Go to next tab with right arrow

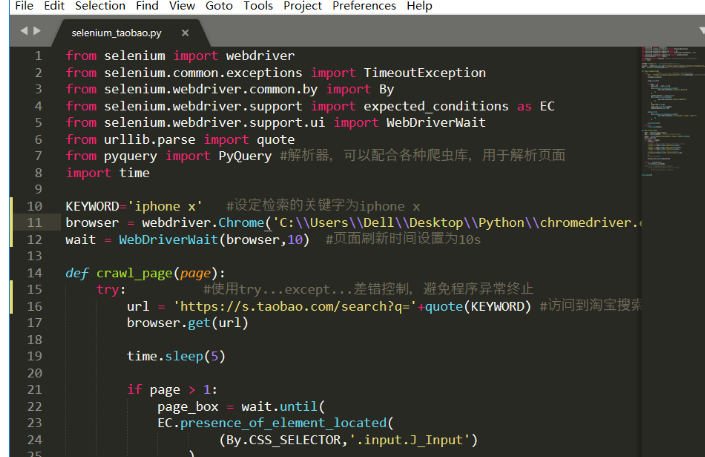click(x=37, y=31)
